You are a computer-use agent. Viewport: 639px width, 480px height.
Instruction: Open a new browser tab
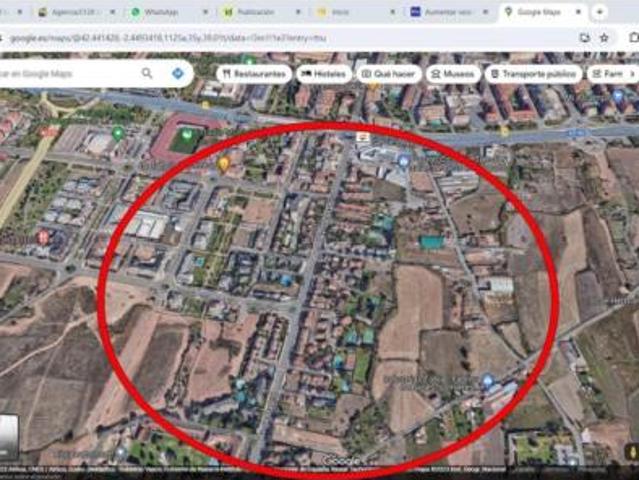[x=599, y=12]
